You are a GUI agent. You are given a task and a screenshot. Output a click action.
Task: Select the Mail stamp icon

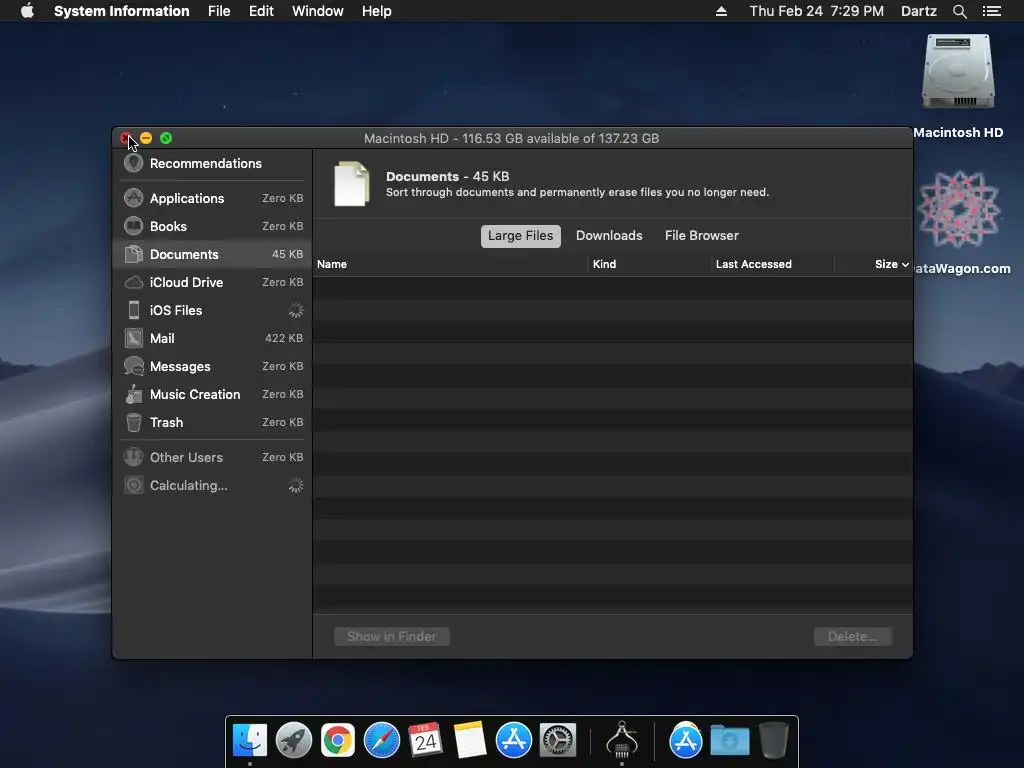[133, 338]
